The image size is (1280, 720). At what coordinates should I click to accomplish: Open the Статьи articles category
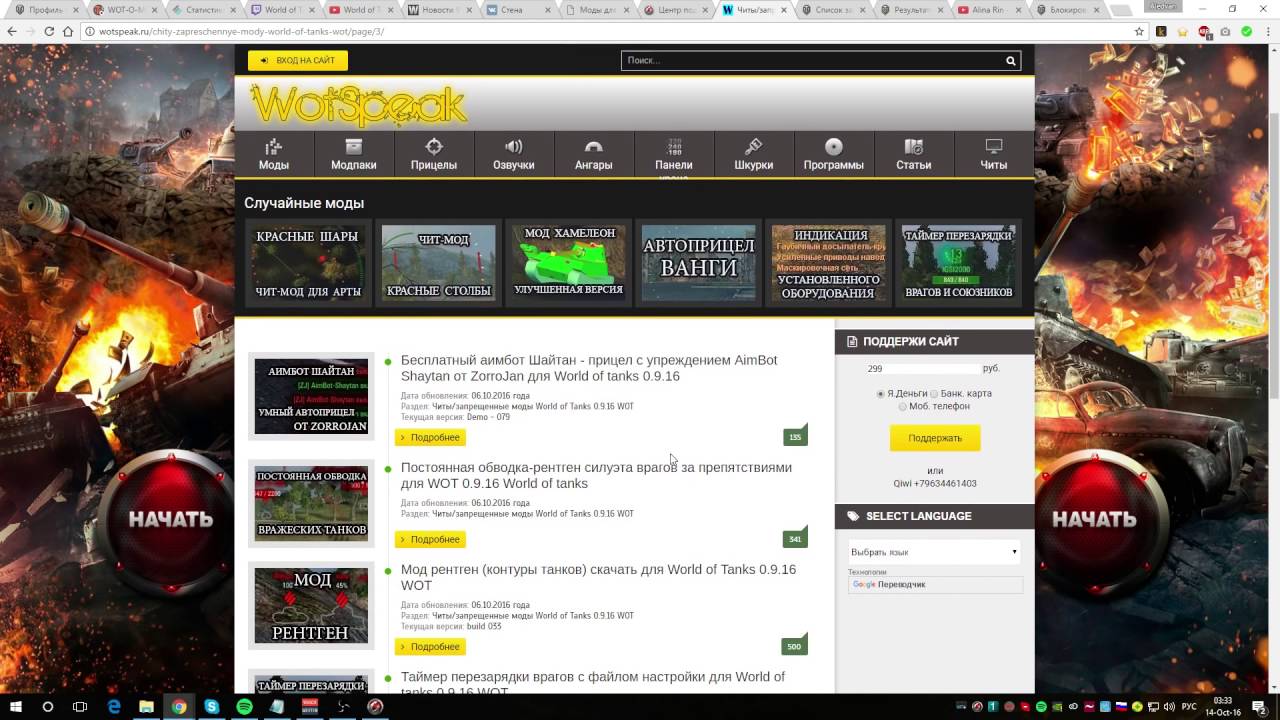point(914,154)
